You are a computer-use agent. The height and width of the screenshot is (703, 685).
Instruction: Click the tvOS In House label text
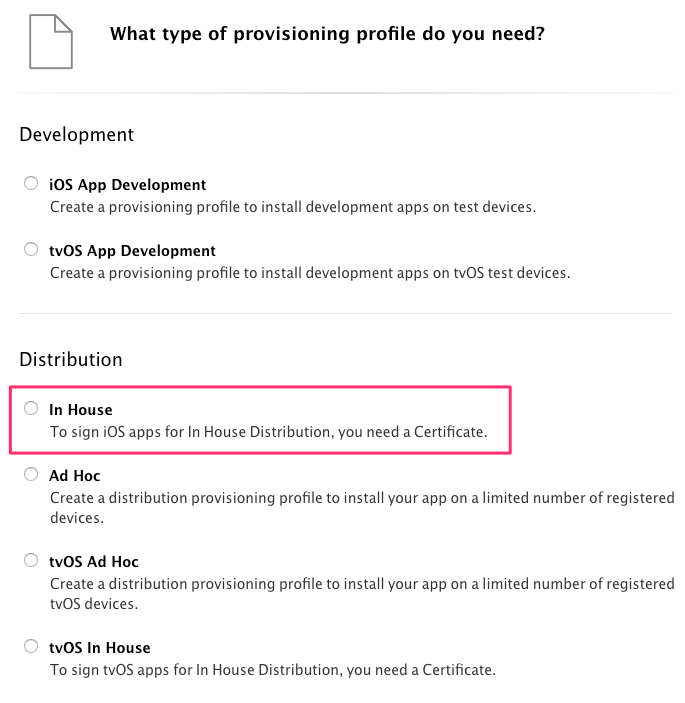[100, 648]
